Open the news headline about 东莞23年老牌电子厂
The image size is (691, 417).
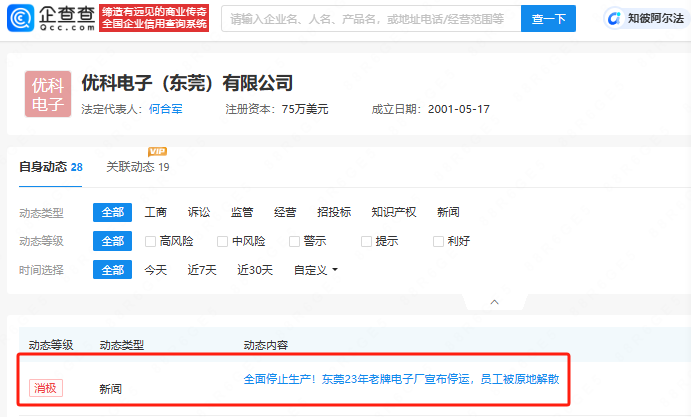point(401,379)
